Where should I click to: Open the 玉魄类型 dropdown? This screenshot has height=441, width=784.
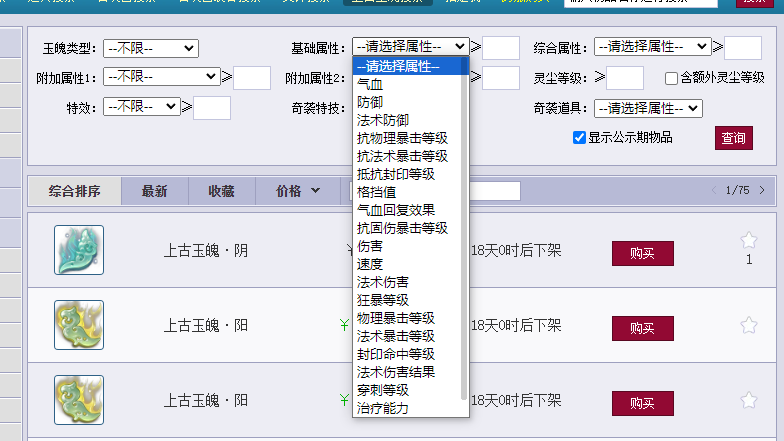pos(150,48)
